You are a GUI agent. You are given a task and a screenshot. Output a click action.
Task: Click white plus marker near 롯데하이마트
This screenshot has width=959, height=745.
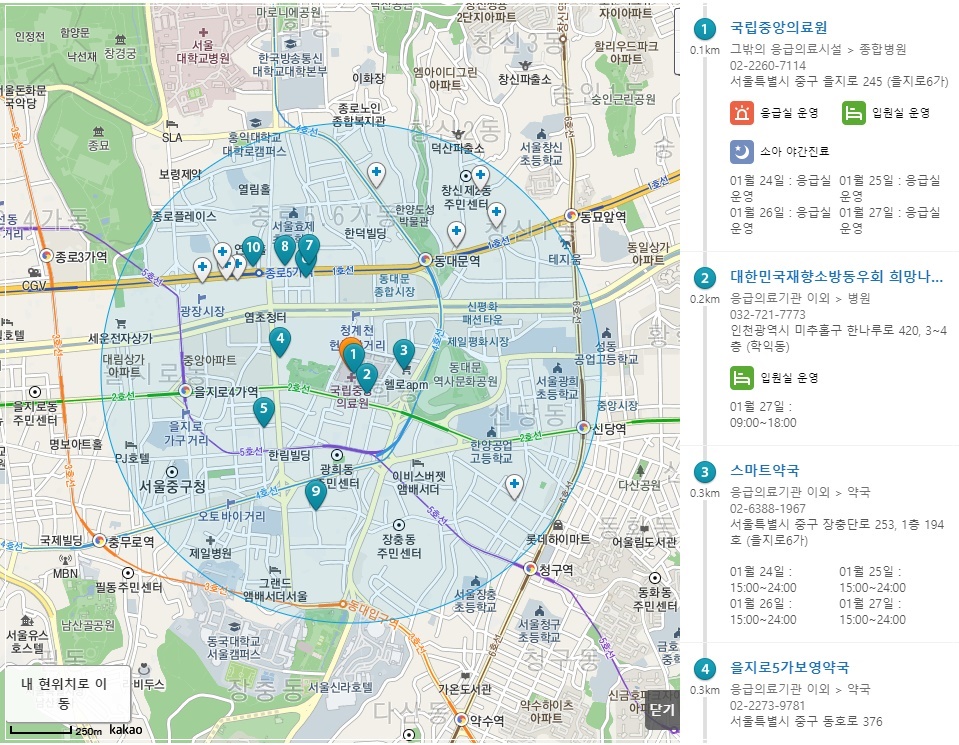514,486
